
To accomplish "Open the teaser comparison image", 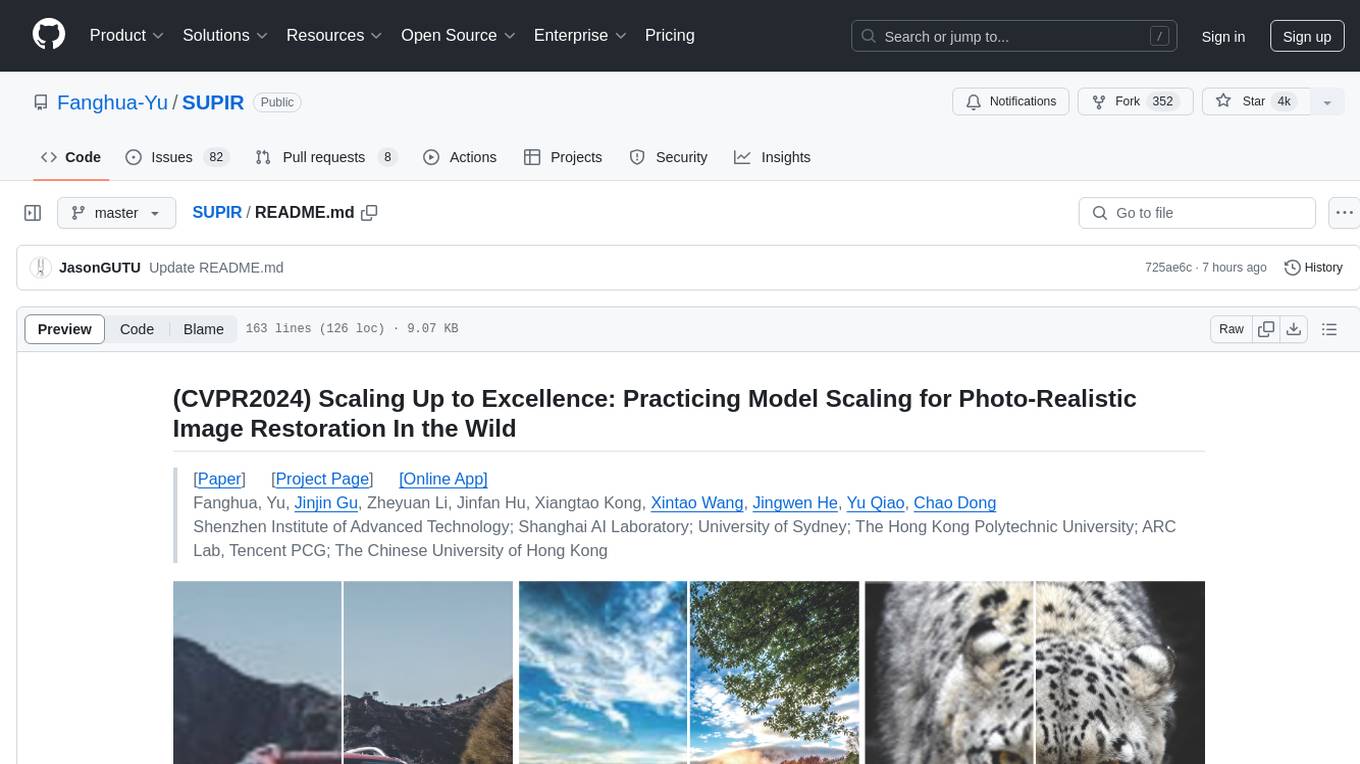I will coord(689,672).
